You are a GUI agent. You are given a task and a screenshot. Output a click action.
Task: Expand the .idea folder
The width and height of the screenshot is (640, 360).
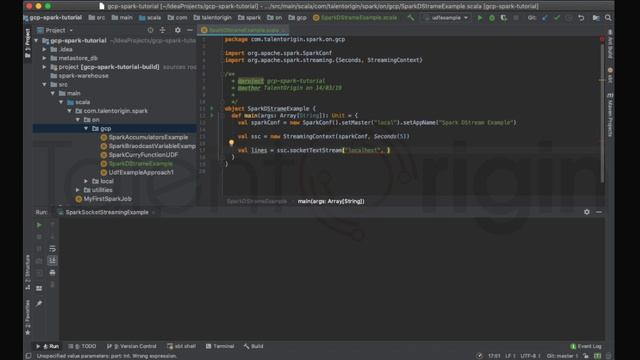click(44, 49)
